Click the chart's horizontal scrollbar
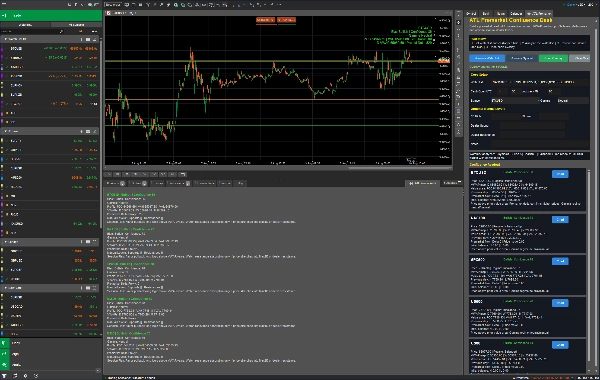The image size is (600, 380). (x=399, y=167)
